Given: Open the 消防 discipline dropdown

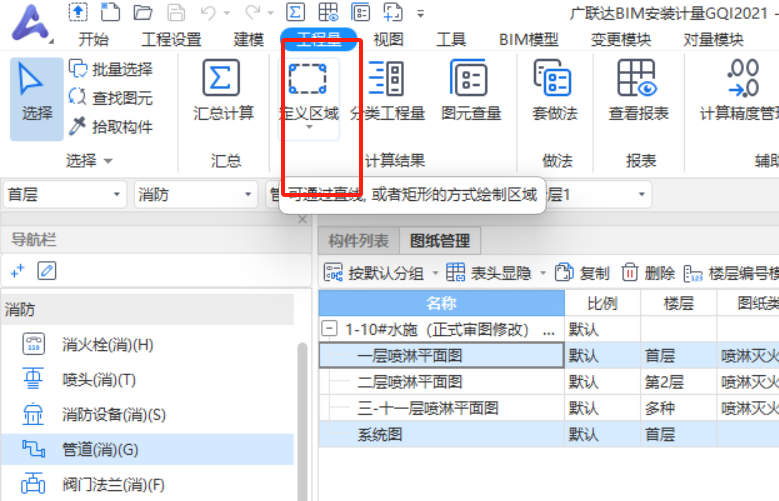Looking at the screenshot, I should [195, 194].
